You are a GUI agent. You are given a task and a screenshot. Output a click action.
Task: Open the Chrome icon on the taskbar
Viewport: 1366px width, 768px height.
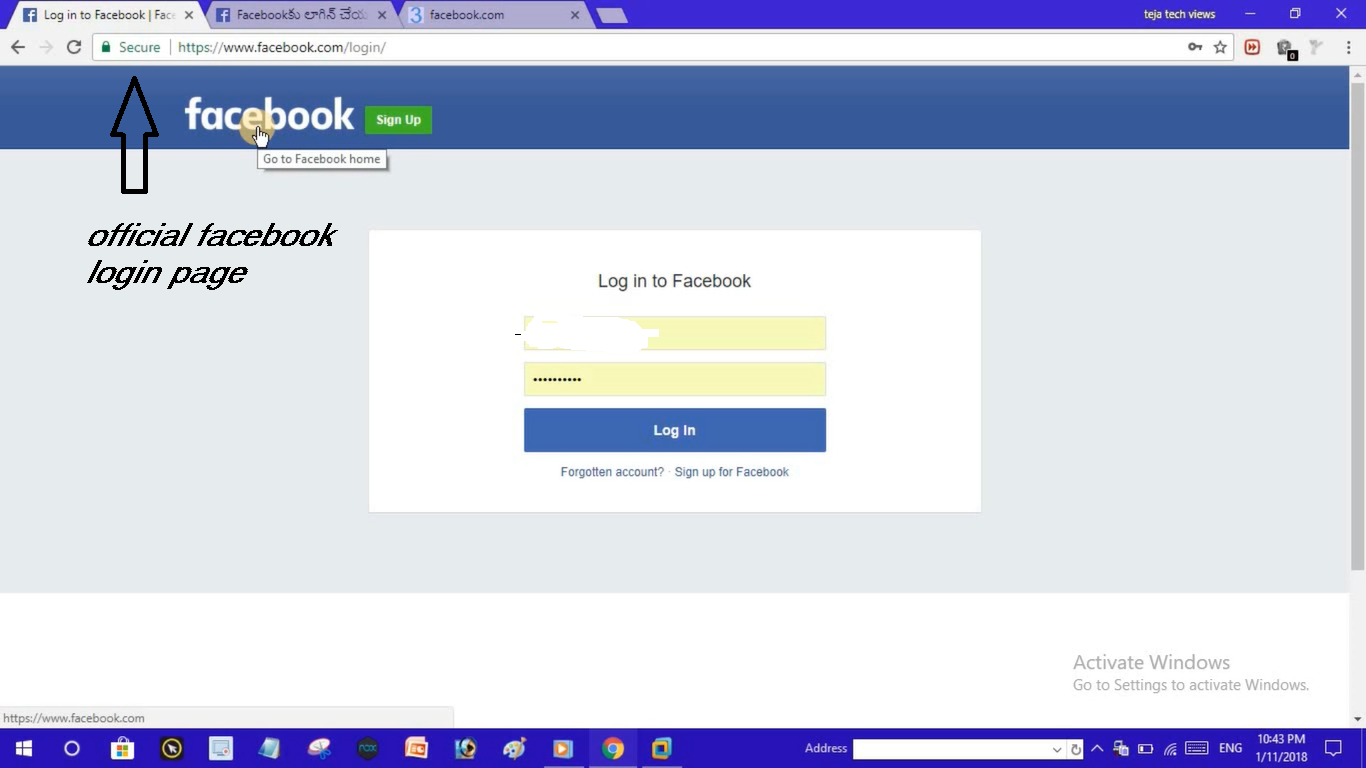click(x=613, y=748)
